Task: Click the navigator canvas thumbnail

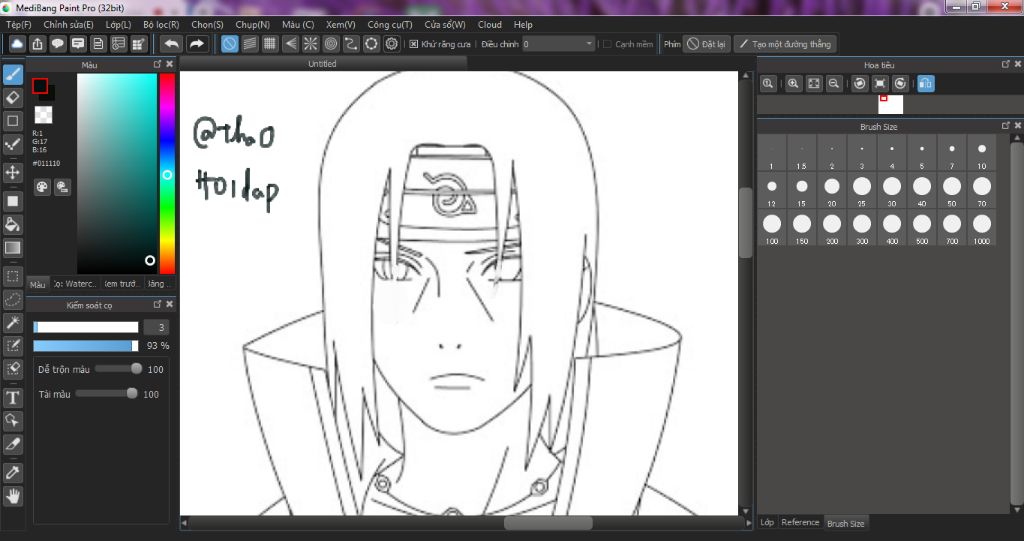Action: pyautogui.click(x=891, y=105)
